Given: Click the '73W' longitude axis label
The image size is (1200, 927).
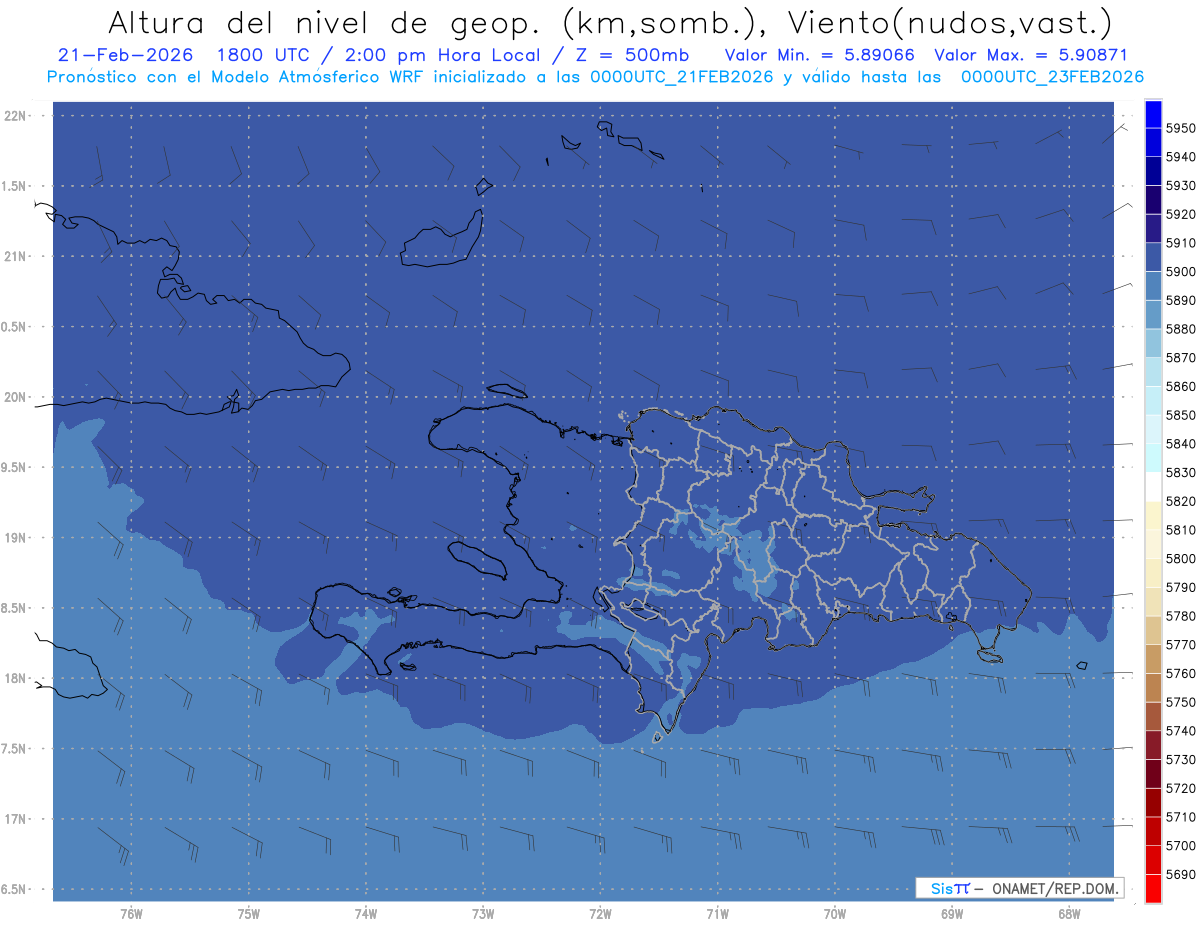Looking at the screenshot, I should pyautogui.click(x=483, y=914).
